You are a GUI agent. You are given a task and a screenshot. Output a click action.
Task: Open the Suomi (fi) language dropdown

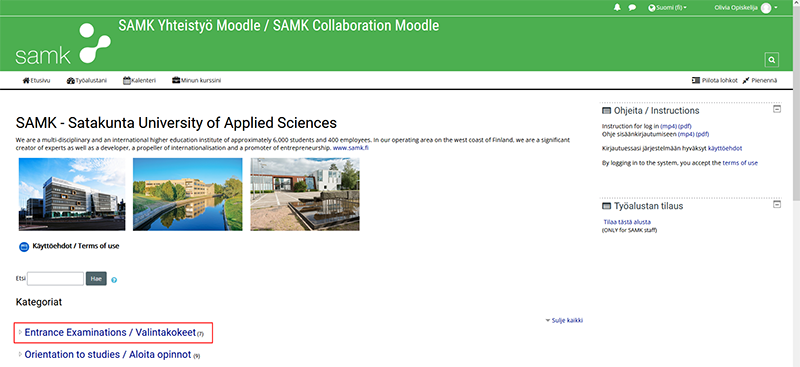coord(667,8)
